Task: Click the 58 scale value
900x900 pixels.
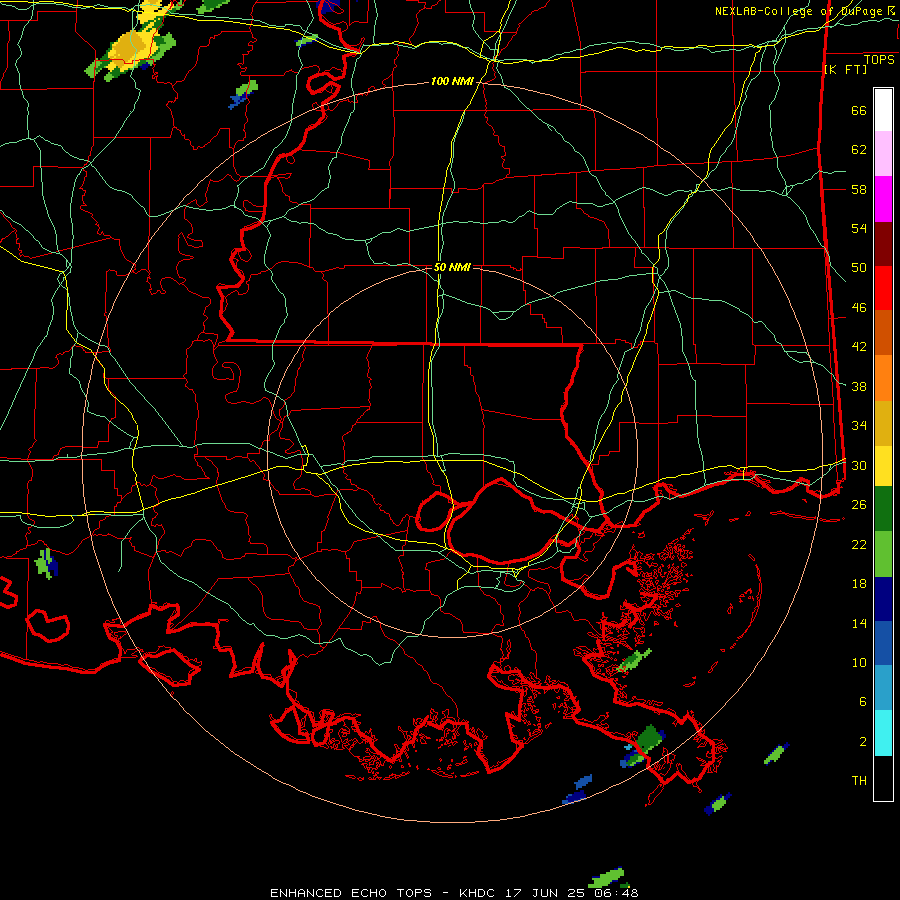Action: (859, 189)
